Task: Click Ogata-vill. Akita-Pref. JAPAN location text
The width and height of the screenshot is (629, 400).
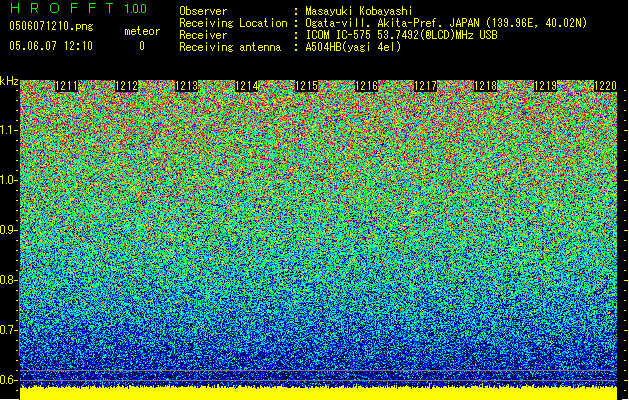Action: [x=446, y=23]
